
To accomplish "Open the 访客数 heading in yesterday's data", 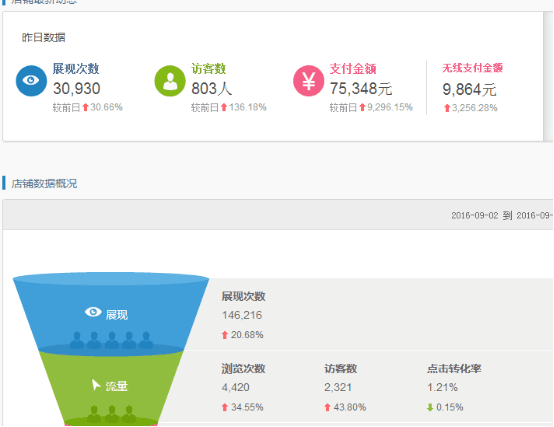I will [208, 69].
